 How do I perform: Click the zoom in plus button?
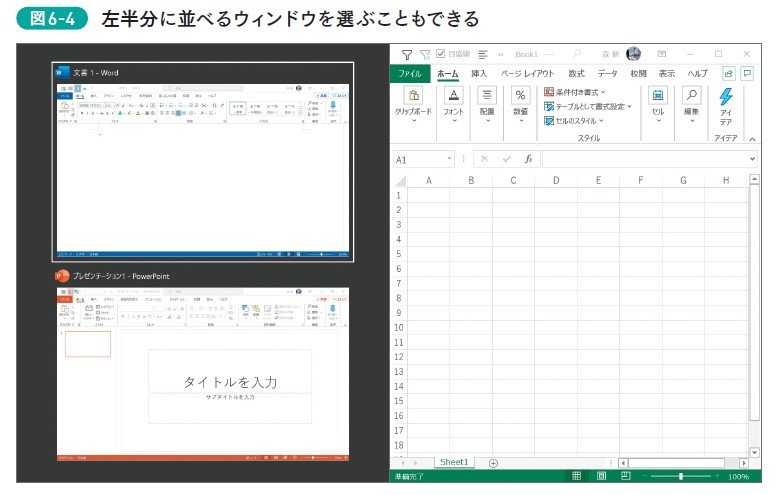click(716, 476)
